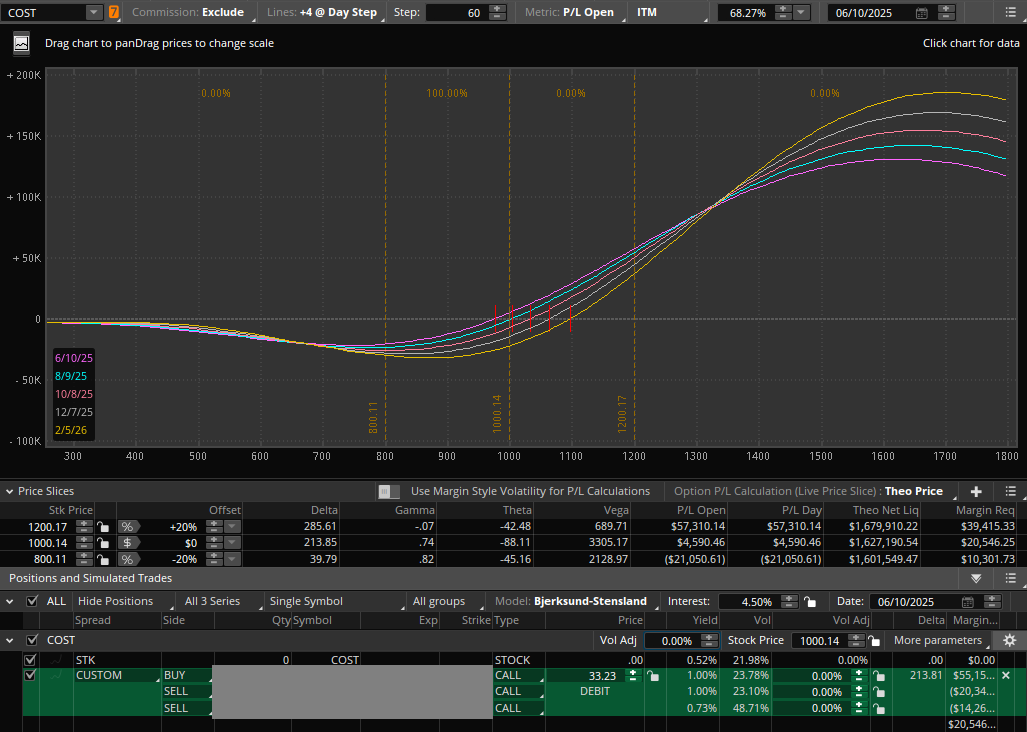The width and height of the screenshot is (1027, 732).
Task: Adjust the Stock Price 1000.14 stepper
Action: (855, 640)
